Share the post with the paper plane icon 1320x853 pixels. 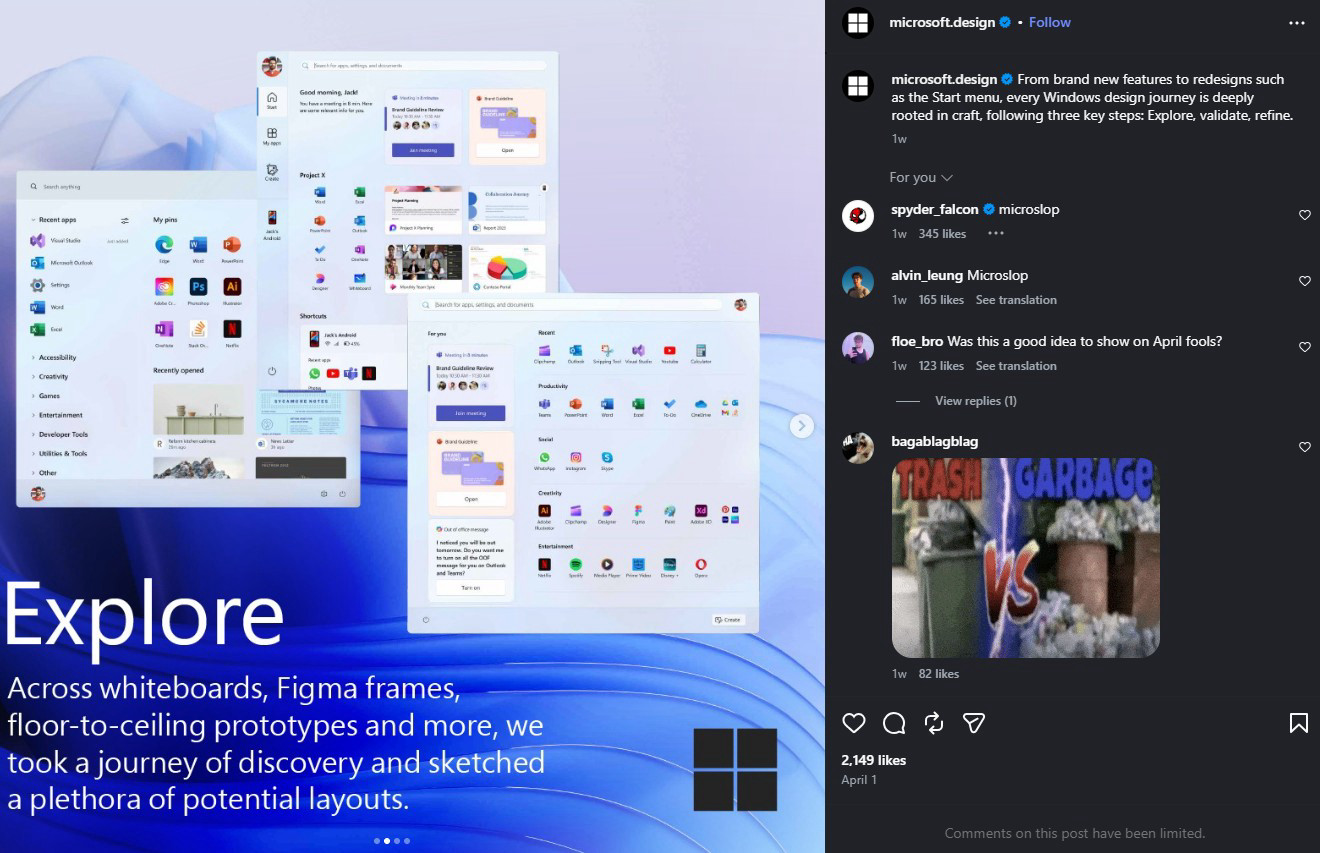pos(974,723)
